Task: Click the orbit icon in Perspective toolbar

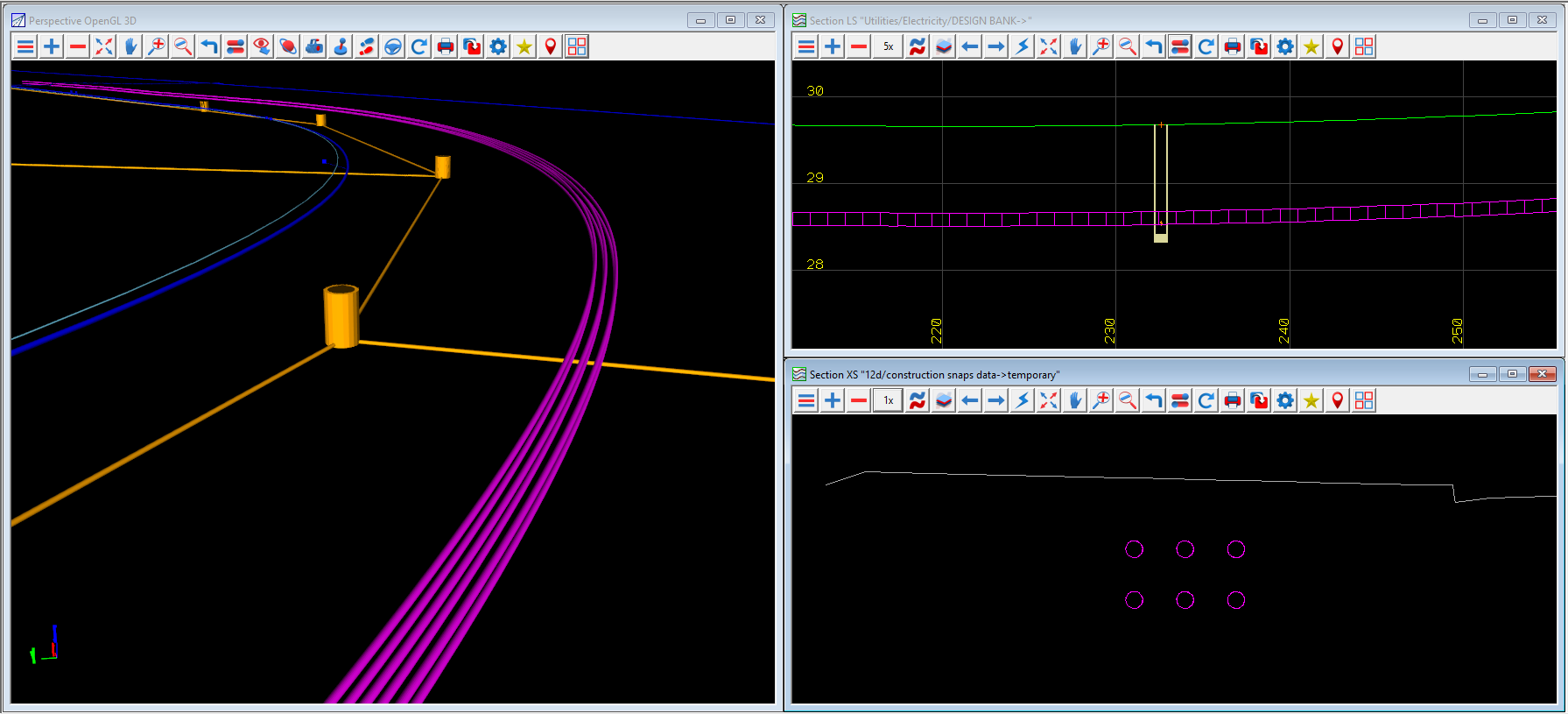Action: (288, 46)
